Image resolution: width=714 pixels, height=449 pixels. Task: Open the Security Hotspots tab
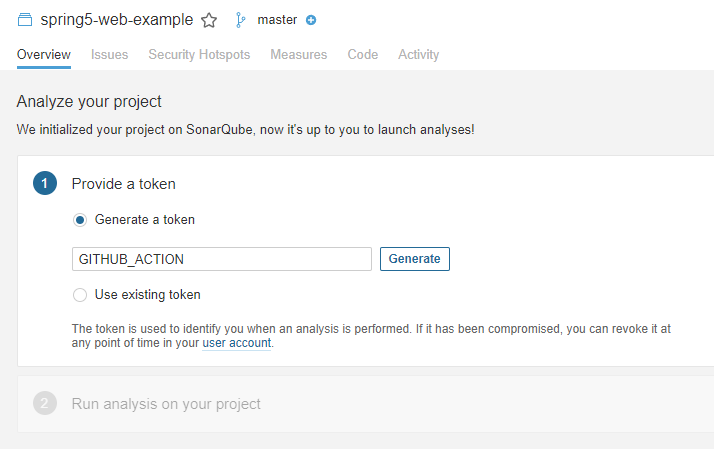tap(199, 55)
